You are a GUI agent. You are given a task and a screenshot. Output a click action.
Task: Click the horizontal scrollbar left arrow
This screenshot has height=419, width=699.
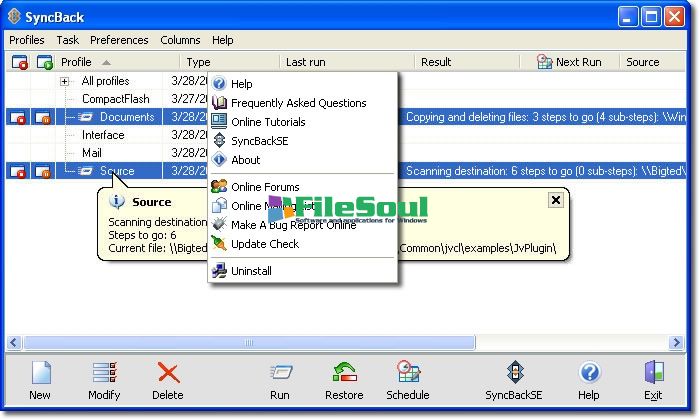click(14, 342)
